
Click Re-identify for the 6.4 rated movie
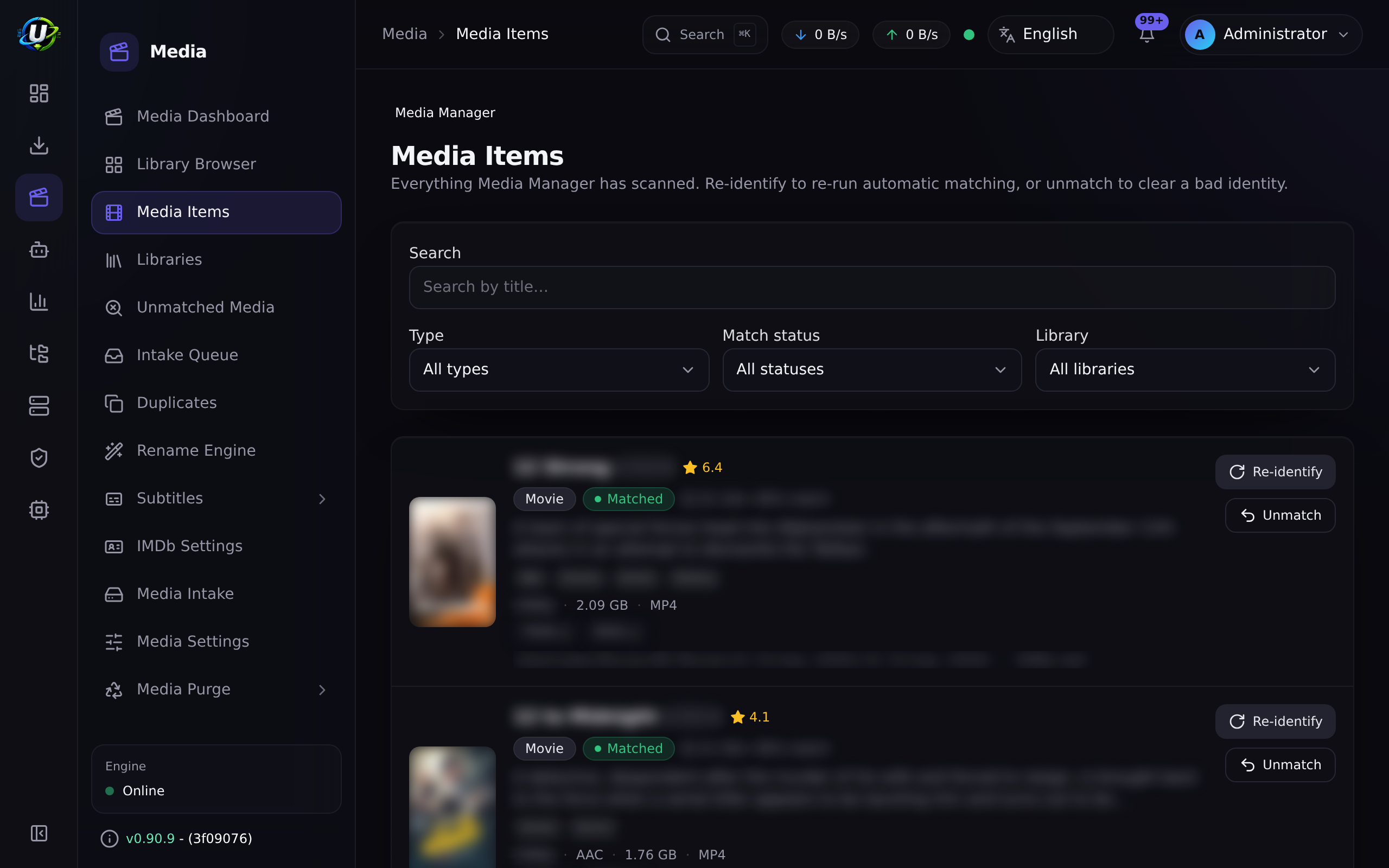pos(1275,472)
